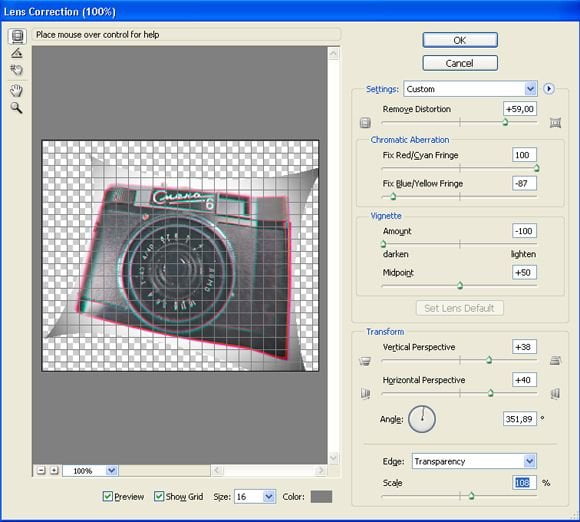This screenshot has height=522, width=580.
Task: Click the zoom out minus button
Action: pos(41,470)
